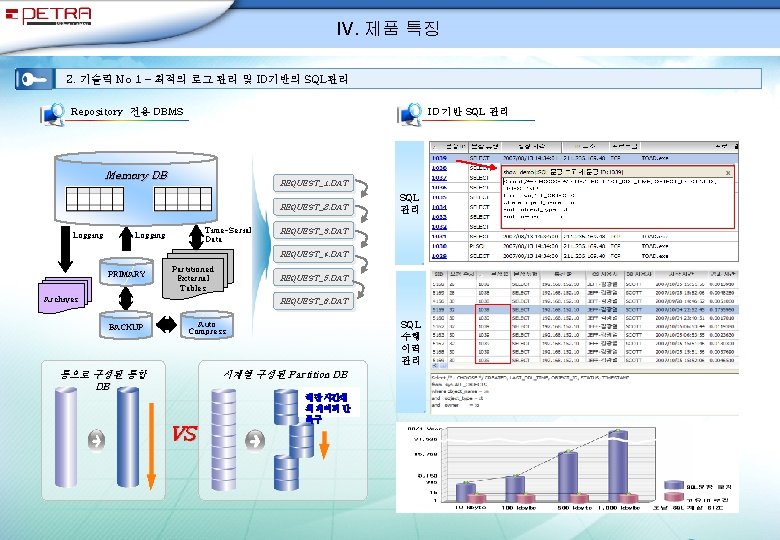The width and height of the screenshot is (780, 540).
Task: Open SQL ID link 1038 in SQL table
Action: coord(439,168)
